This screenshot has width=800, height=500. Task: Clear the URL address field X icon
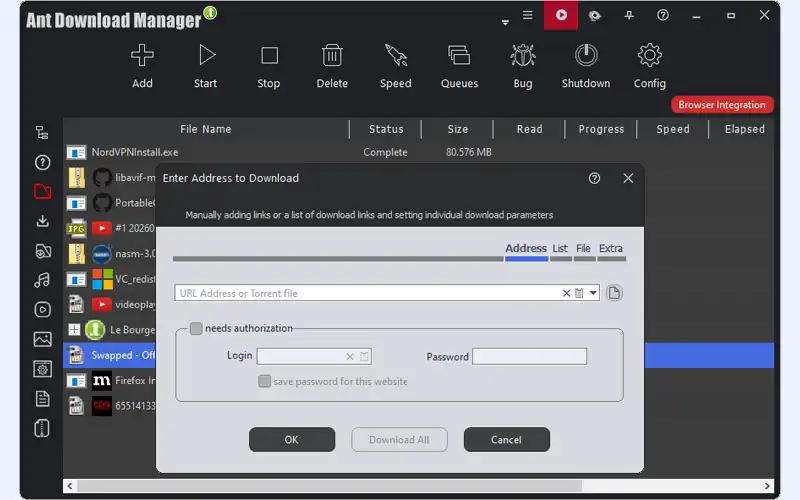click(x=566, y=293)
